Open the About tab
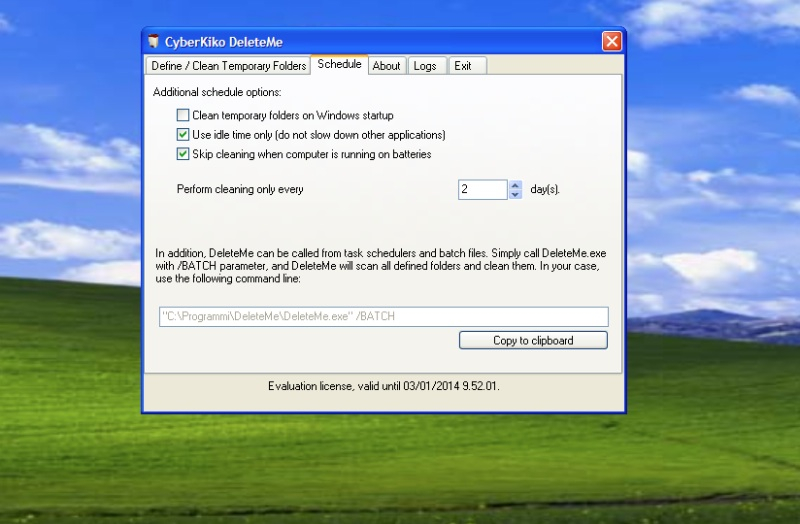 click(x=386, y=66)
